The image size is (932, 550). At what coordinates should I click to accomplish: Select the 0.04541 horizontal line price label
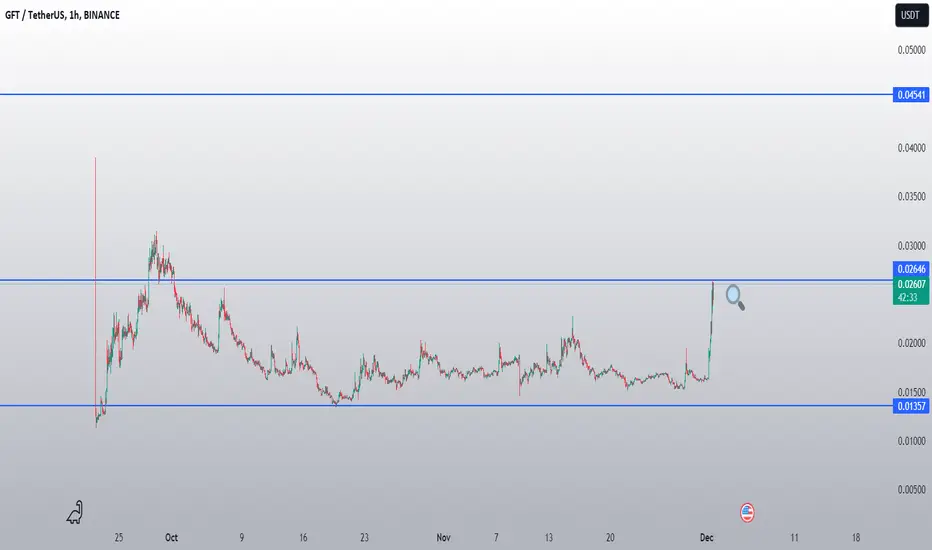(x=911, y=95)
